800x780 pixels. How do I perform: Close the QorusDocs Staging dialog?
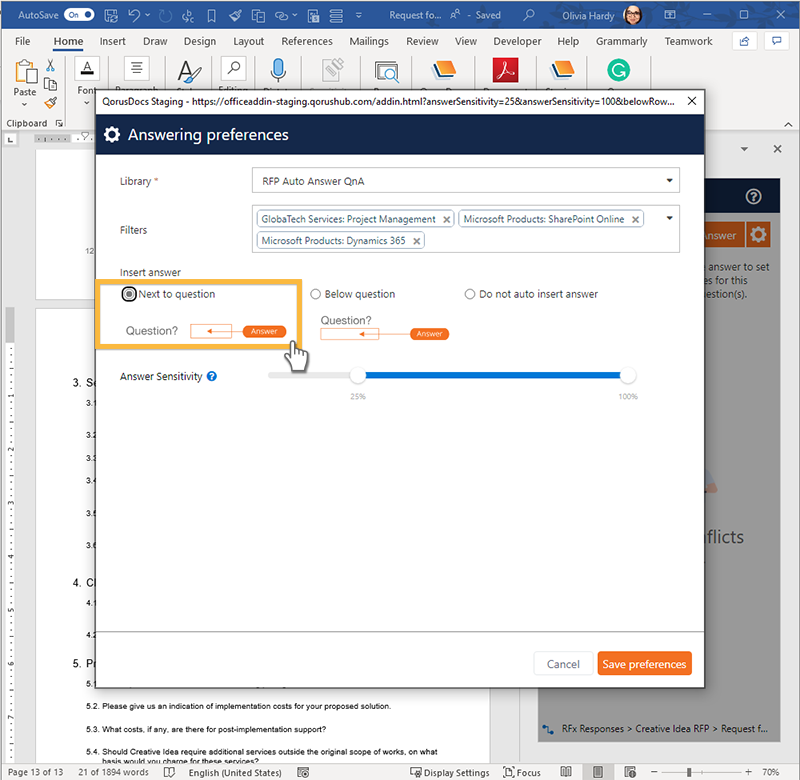point(692,101)
